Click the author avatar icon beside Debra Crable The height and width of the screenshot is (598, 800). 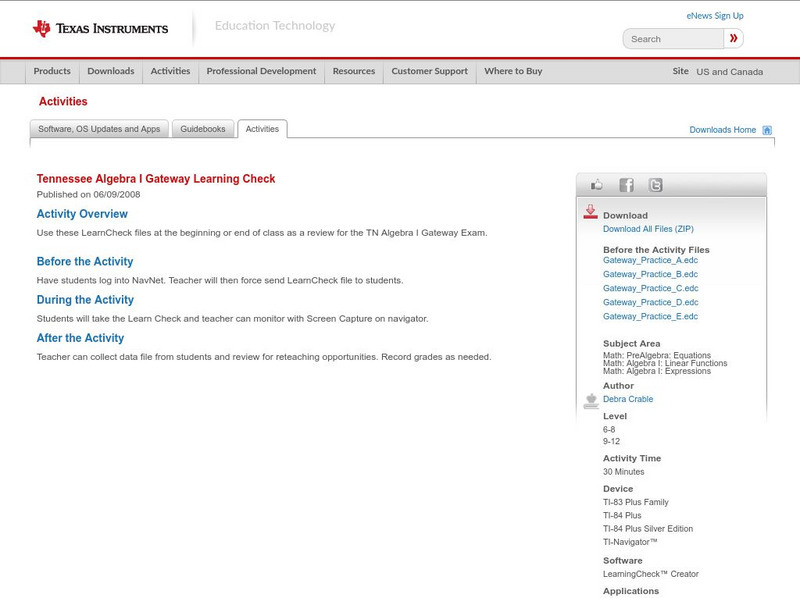[x=590, y=399]
